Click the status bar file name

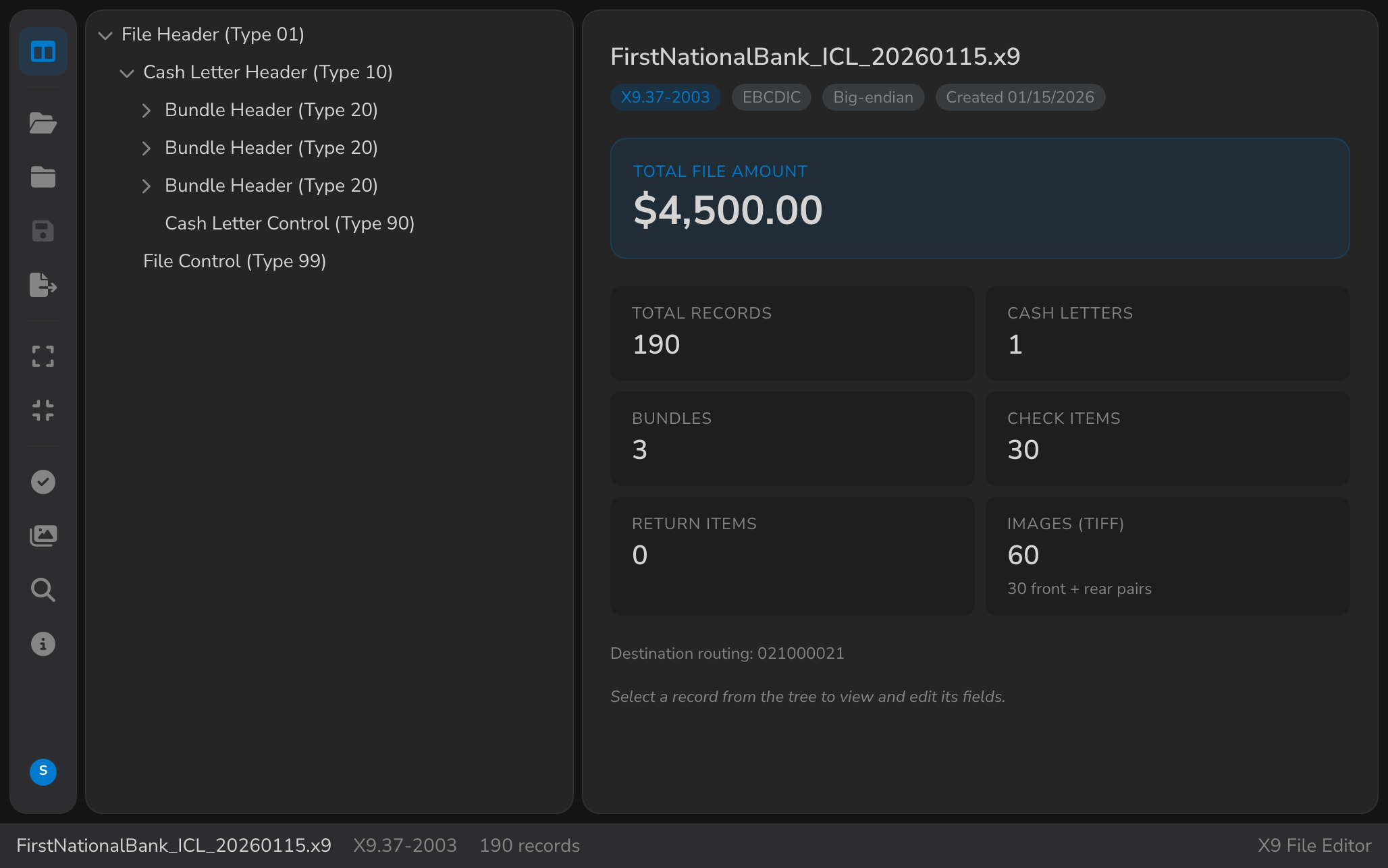(173, 846)
